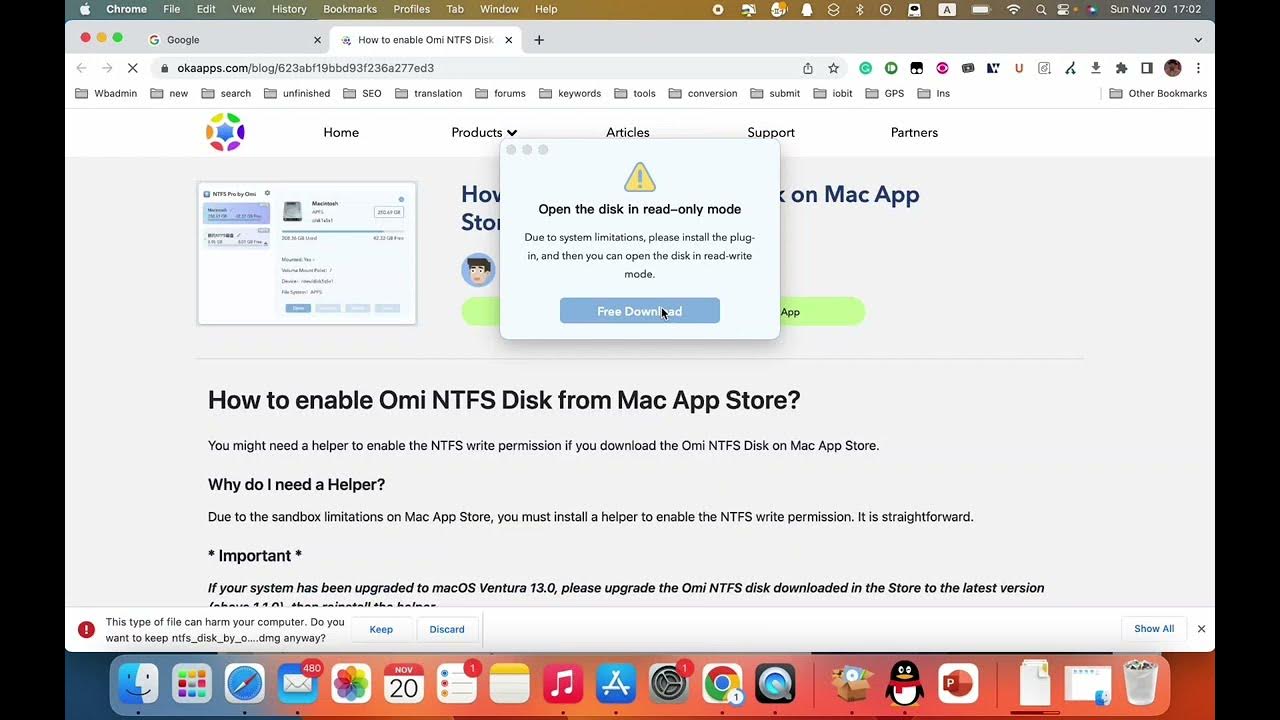Open the Bookmarks menu
This screenshot has width=1280, height=720.
(350, 9)
